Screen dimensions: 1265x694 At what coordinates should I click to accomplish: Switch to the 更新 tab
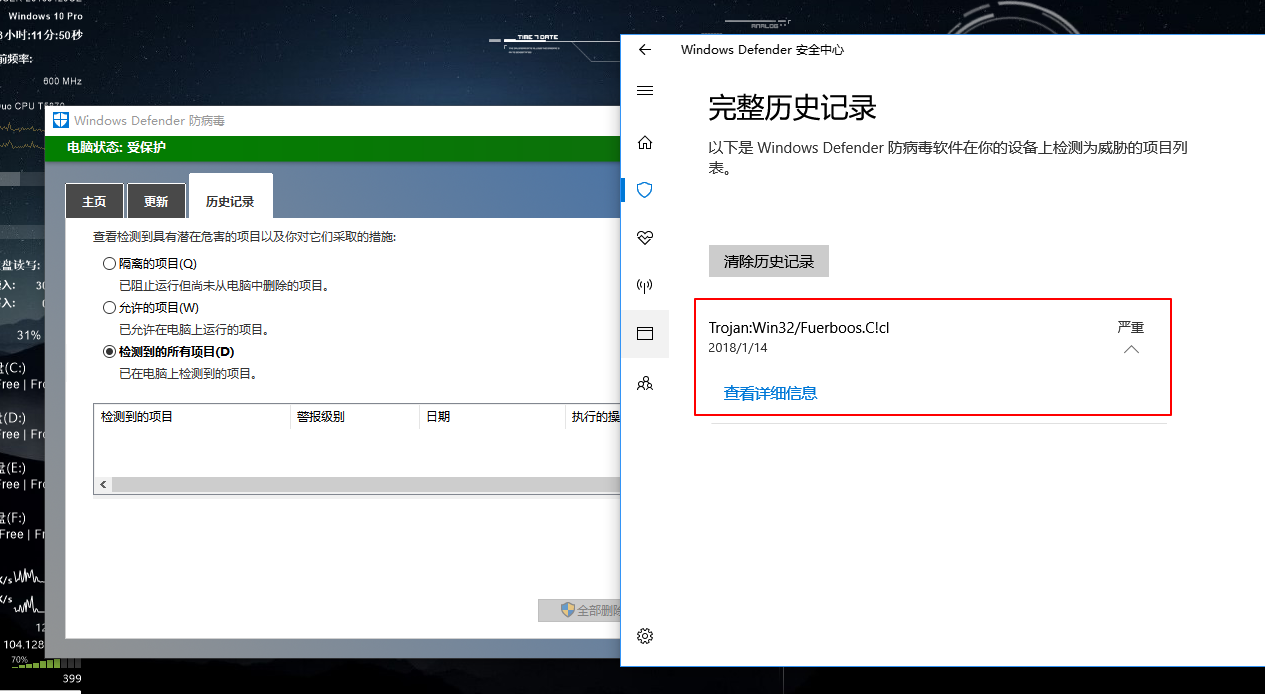(x=156, y=201)
